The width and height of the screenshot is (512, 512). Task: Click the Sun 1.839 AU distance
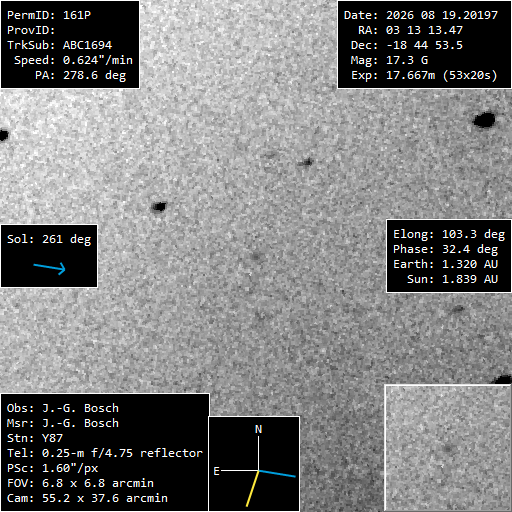coord(452,279)
